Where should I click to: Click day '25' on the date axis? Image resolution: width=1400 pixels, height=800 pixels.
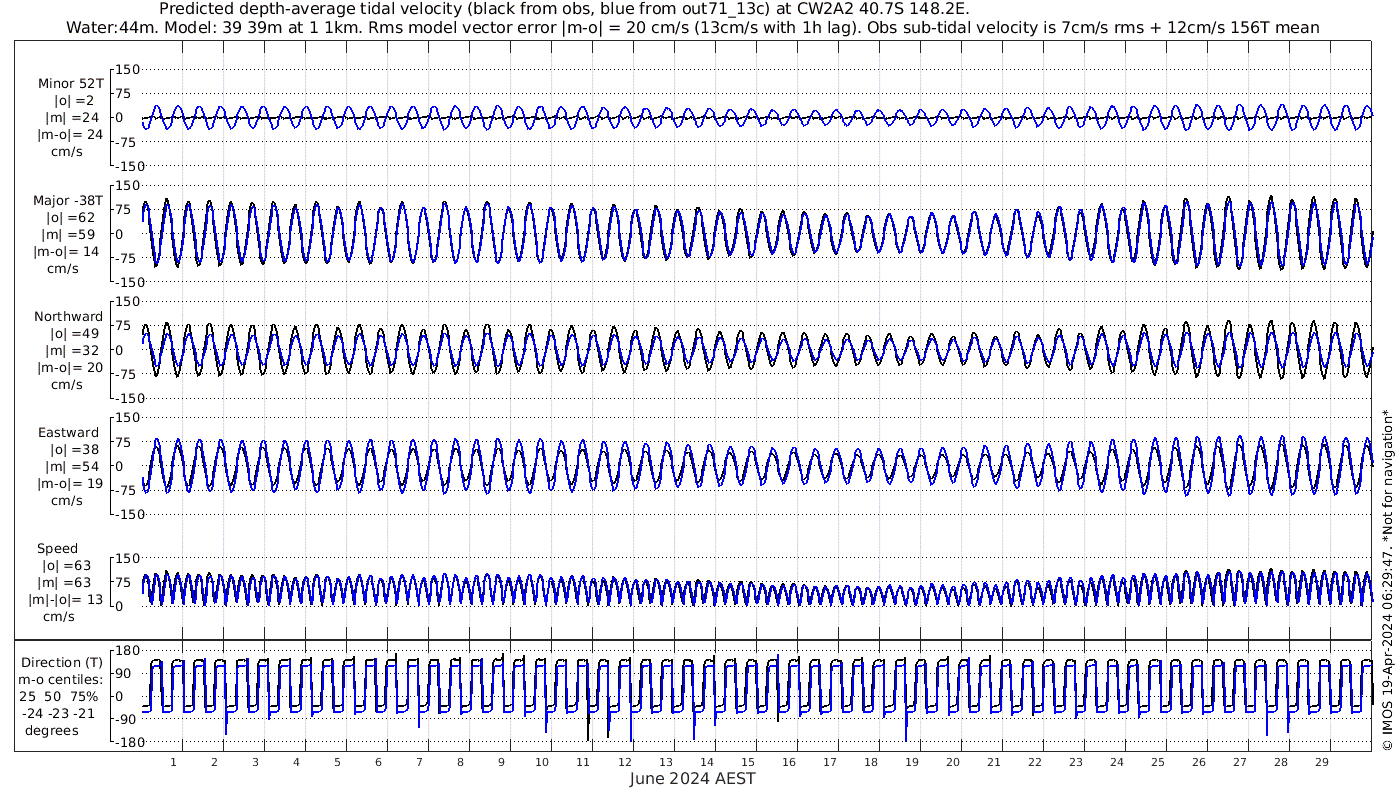[1157, 762]
